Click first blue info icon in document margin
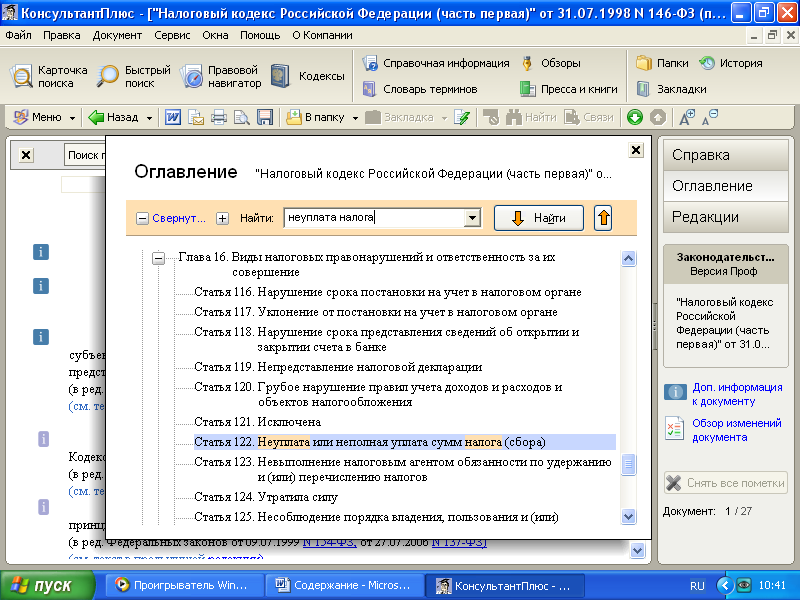 (x=41, y=252)
